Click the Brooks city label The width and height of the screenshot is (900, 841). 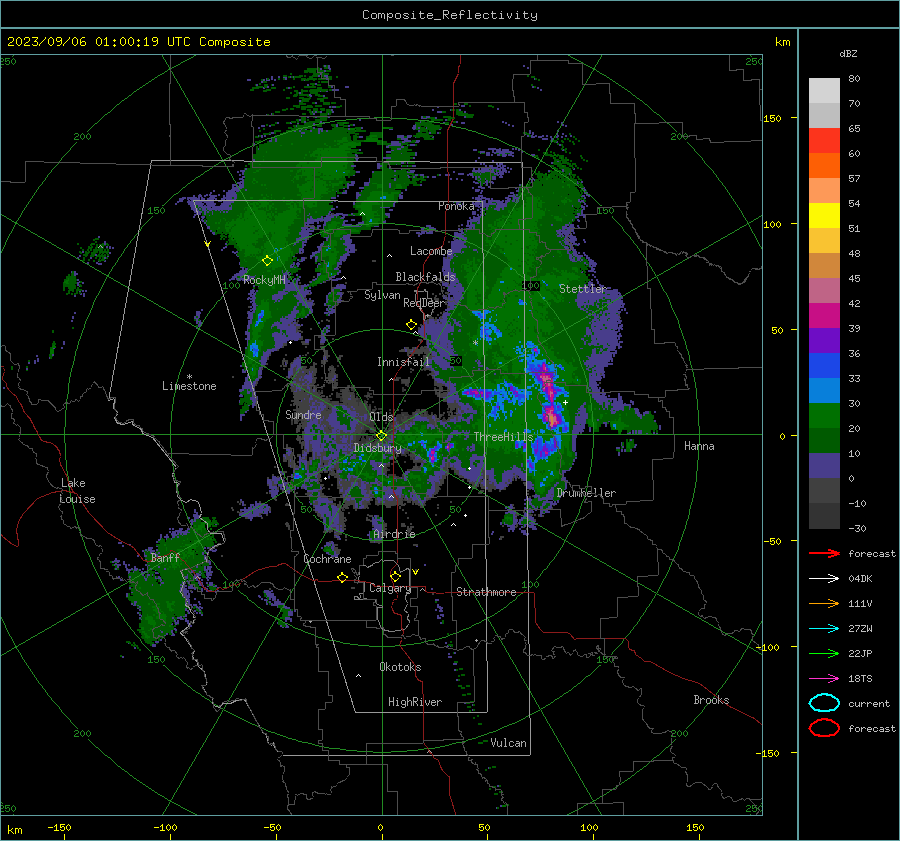711,700
